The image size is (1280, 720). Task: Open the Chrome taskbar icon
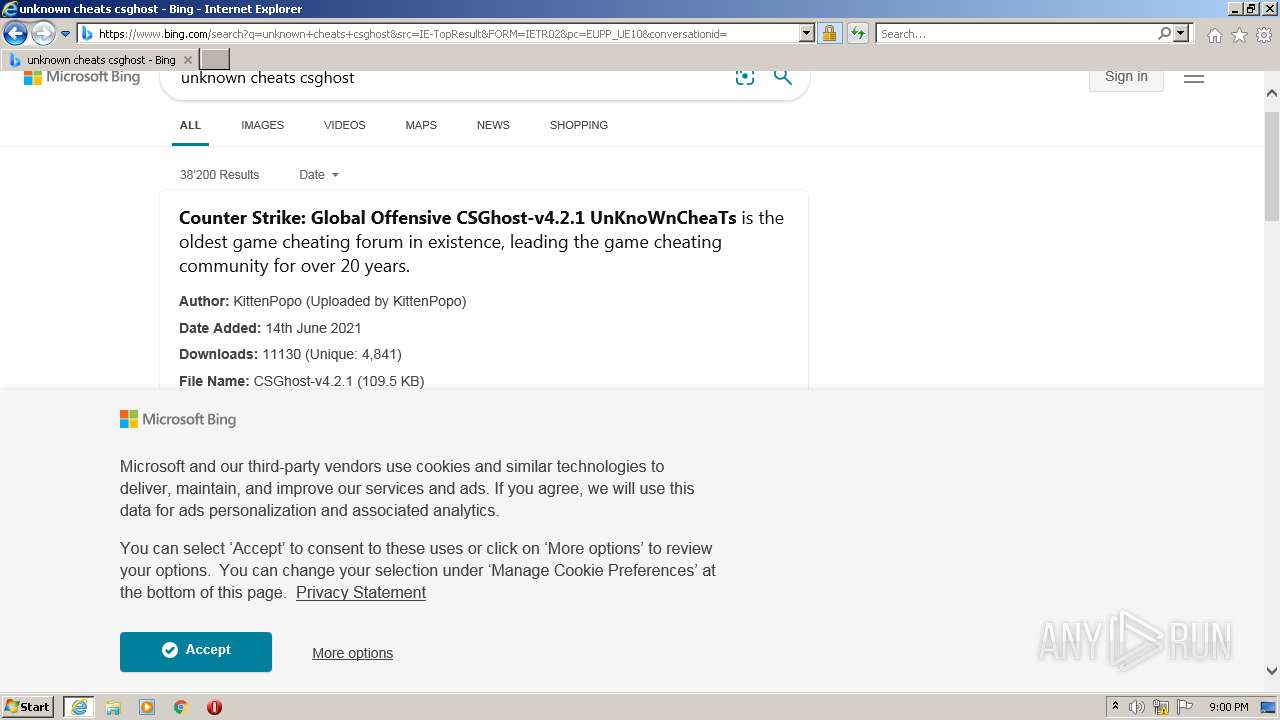coord(181,707)
